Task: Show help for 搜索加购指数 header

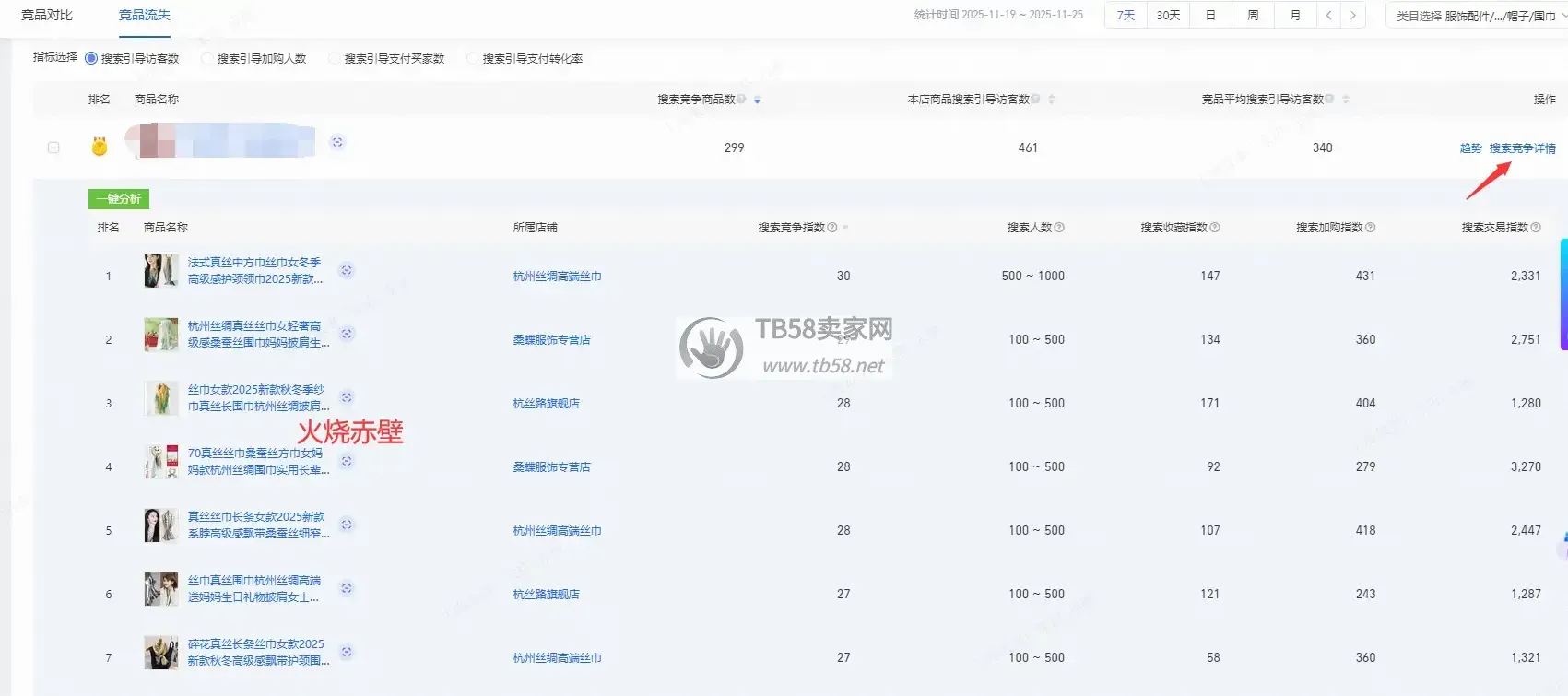Action: point(1371,228)
